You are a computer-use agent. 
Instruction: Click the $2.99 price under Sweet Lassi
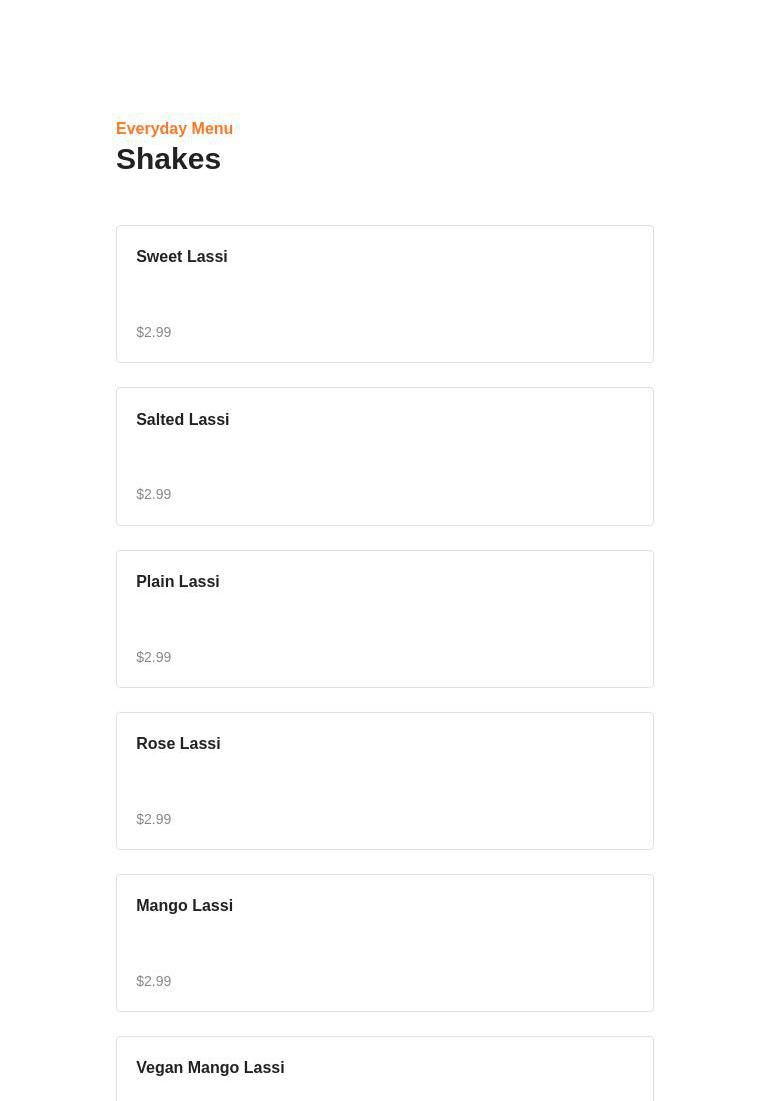154,332
